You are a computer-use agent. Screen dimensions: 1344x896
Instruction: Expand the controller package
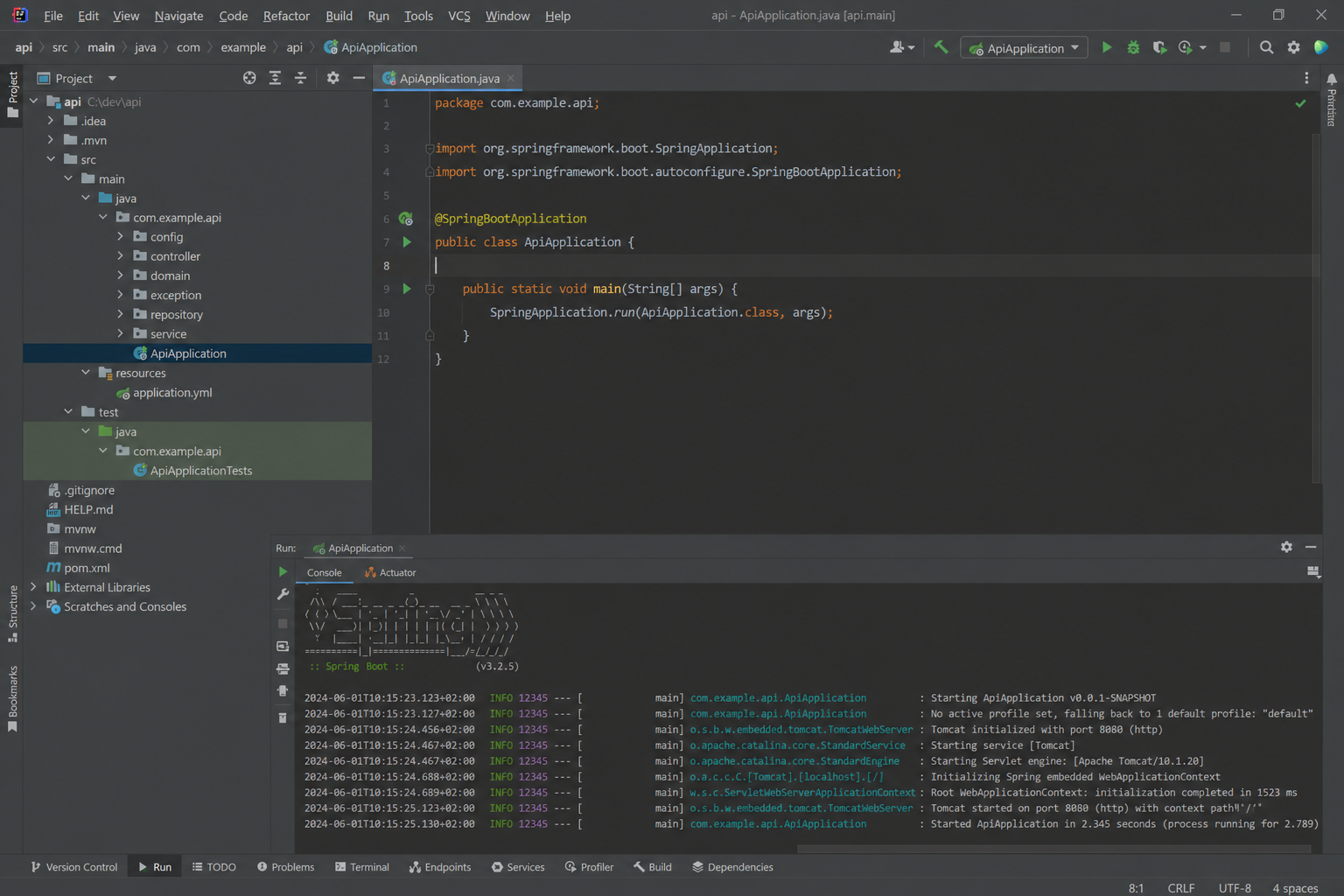[121, 256]
